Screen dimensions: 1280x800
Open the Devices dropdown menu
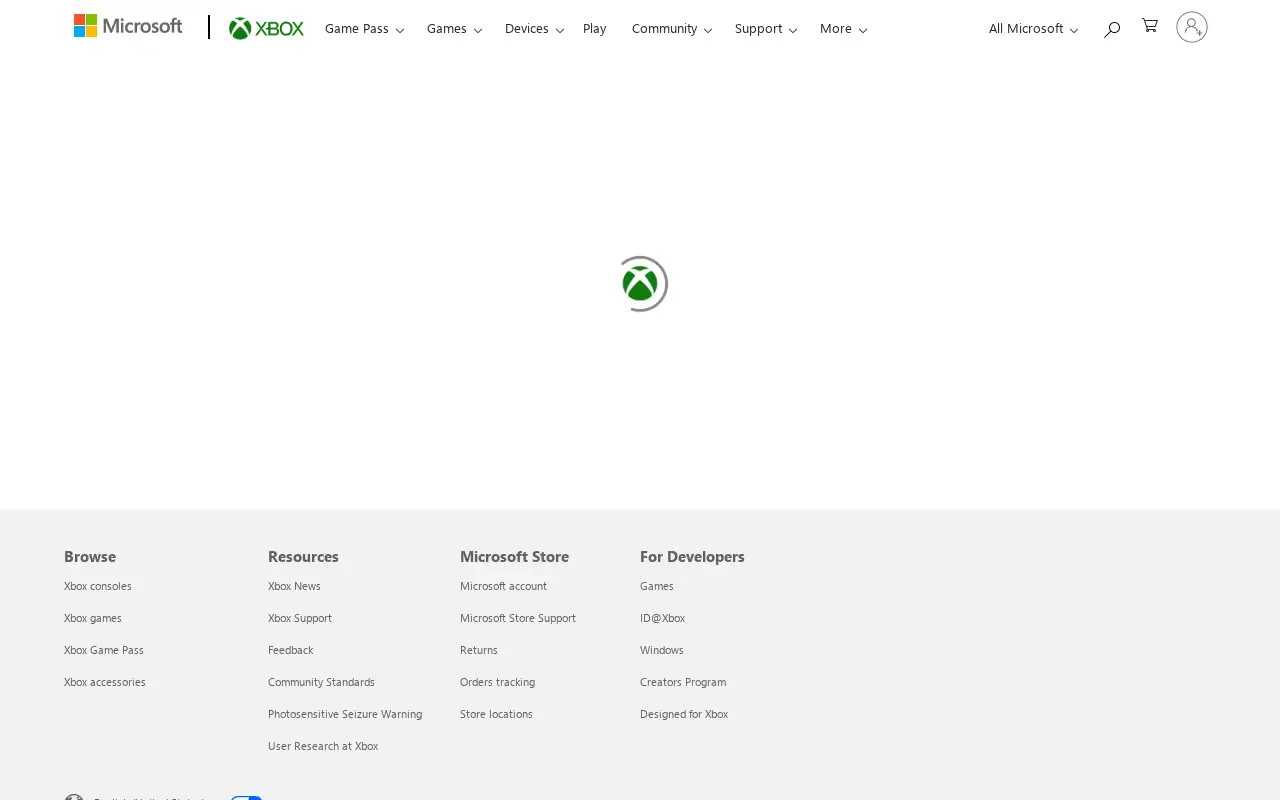coord(534,29)
